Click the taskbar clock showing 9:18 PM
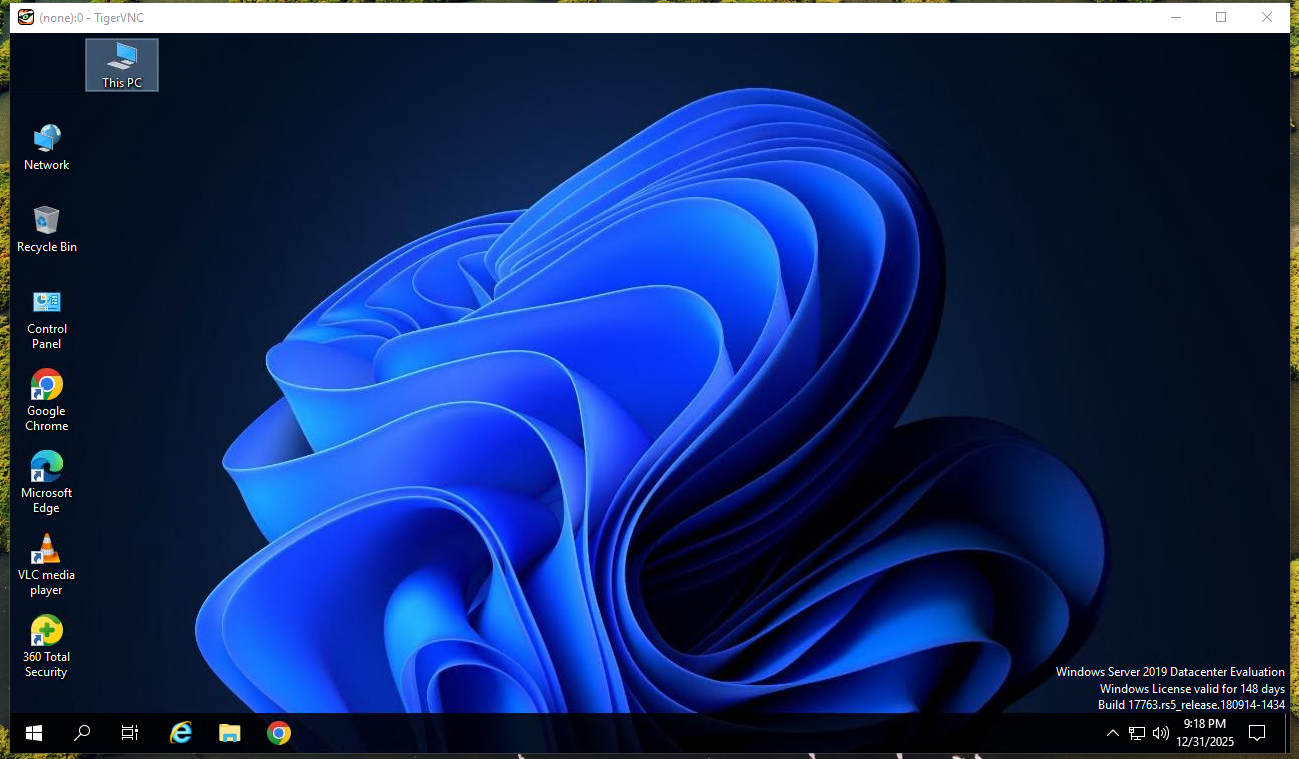Screen dimensions: 1299x759 coord(1205,732)
